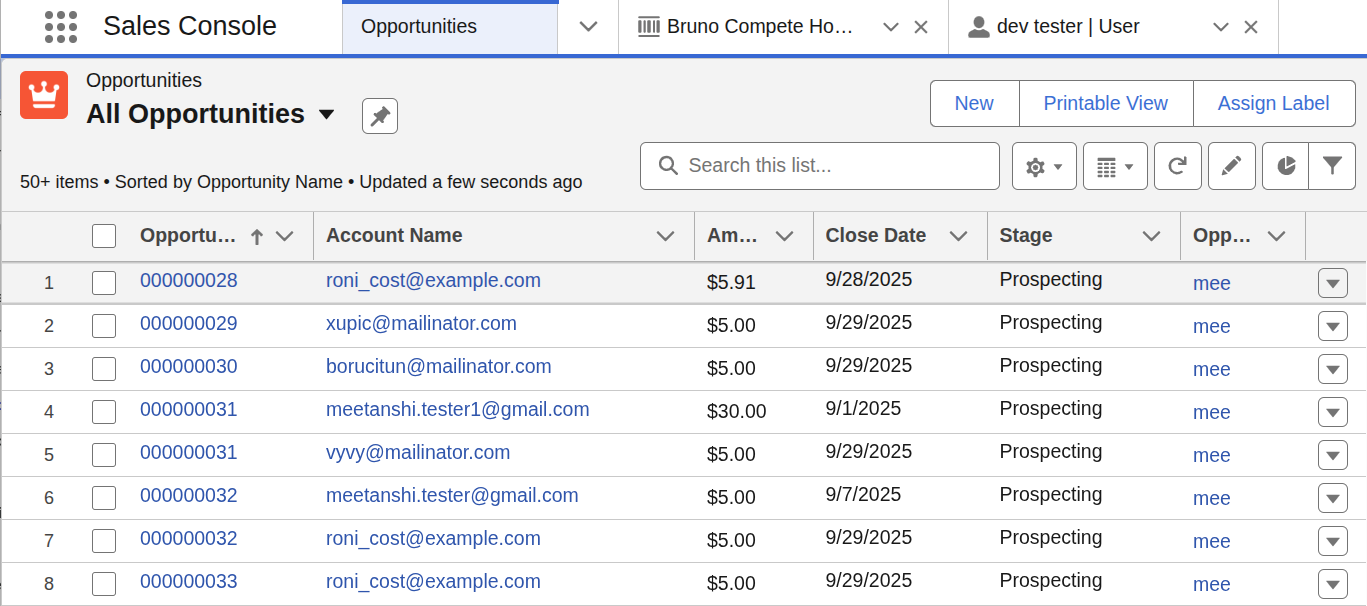Screen dimensions: 1367x606
Task: Select checkbox for row 000000028
Action: point(104,283)
